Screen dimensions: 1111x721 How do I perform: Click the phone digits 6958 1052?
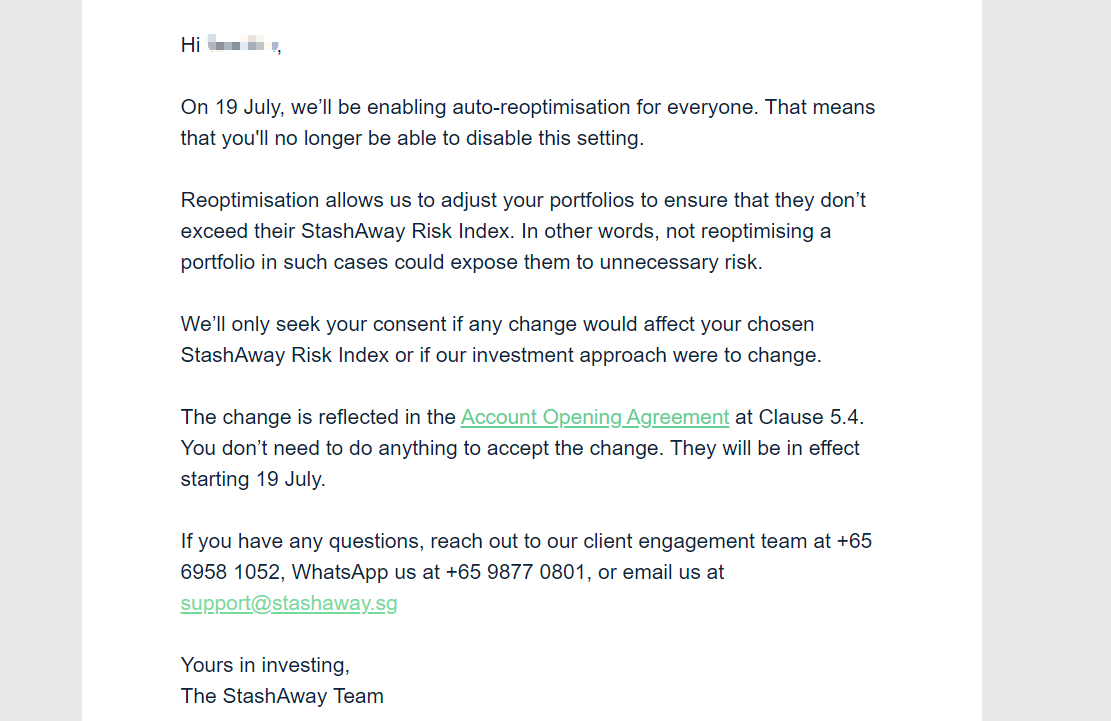click(230, 572)
